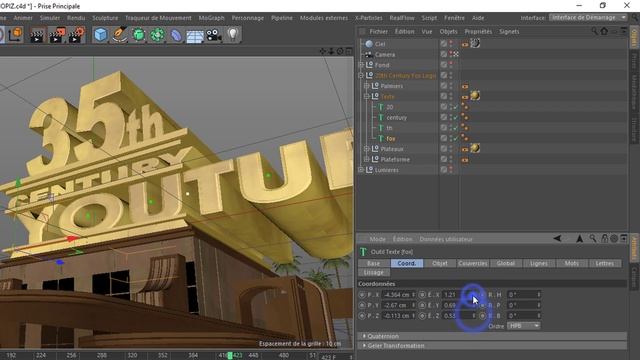Select the Camera object in tree

pyautogui.click(x=385, y=54)
